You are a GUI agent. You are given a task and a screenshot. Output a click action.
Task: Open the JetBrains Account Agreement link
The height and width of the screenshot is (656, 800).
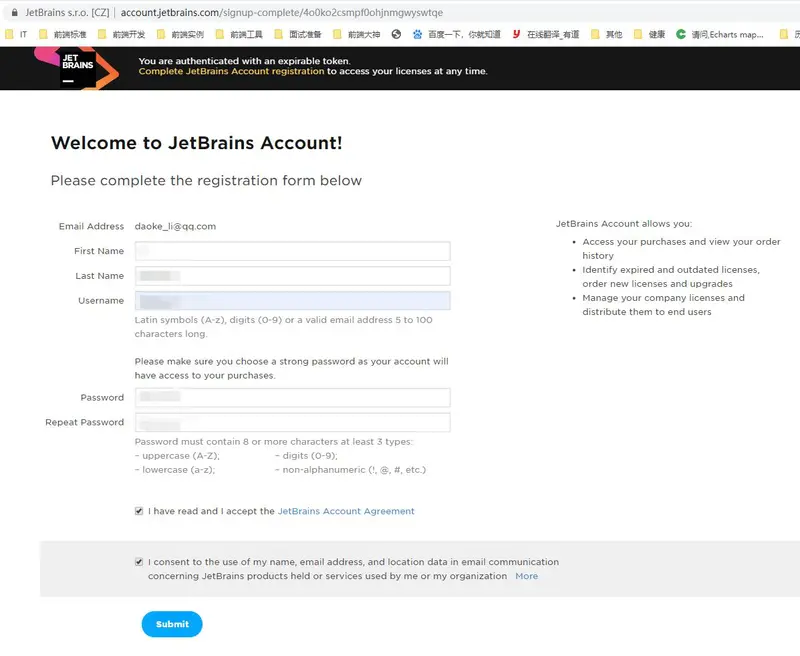tap(346, 511)
